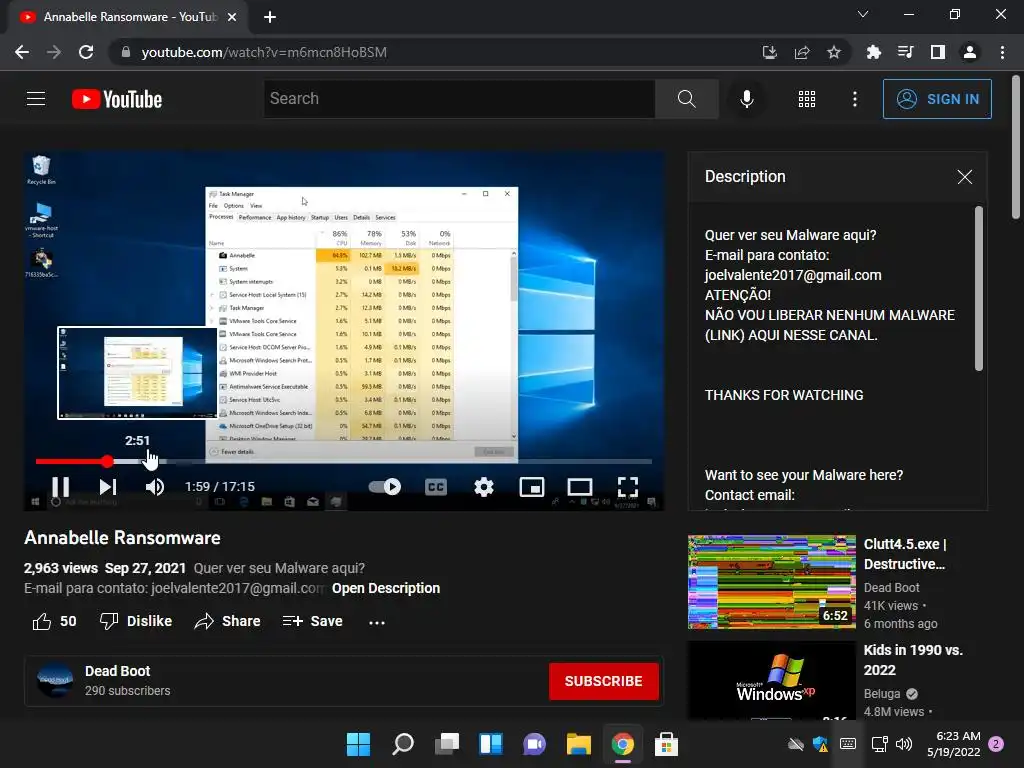This screenshot has height=768, width=1024.
Task: Open player settings gear
Action: pos(483,487)
